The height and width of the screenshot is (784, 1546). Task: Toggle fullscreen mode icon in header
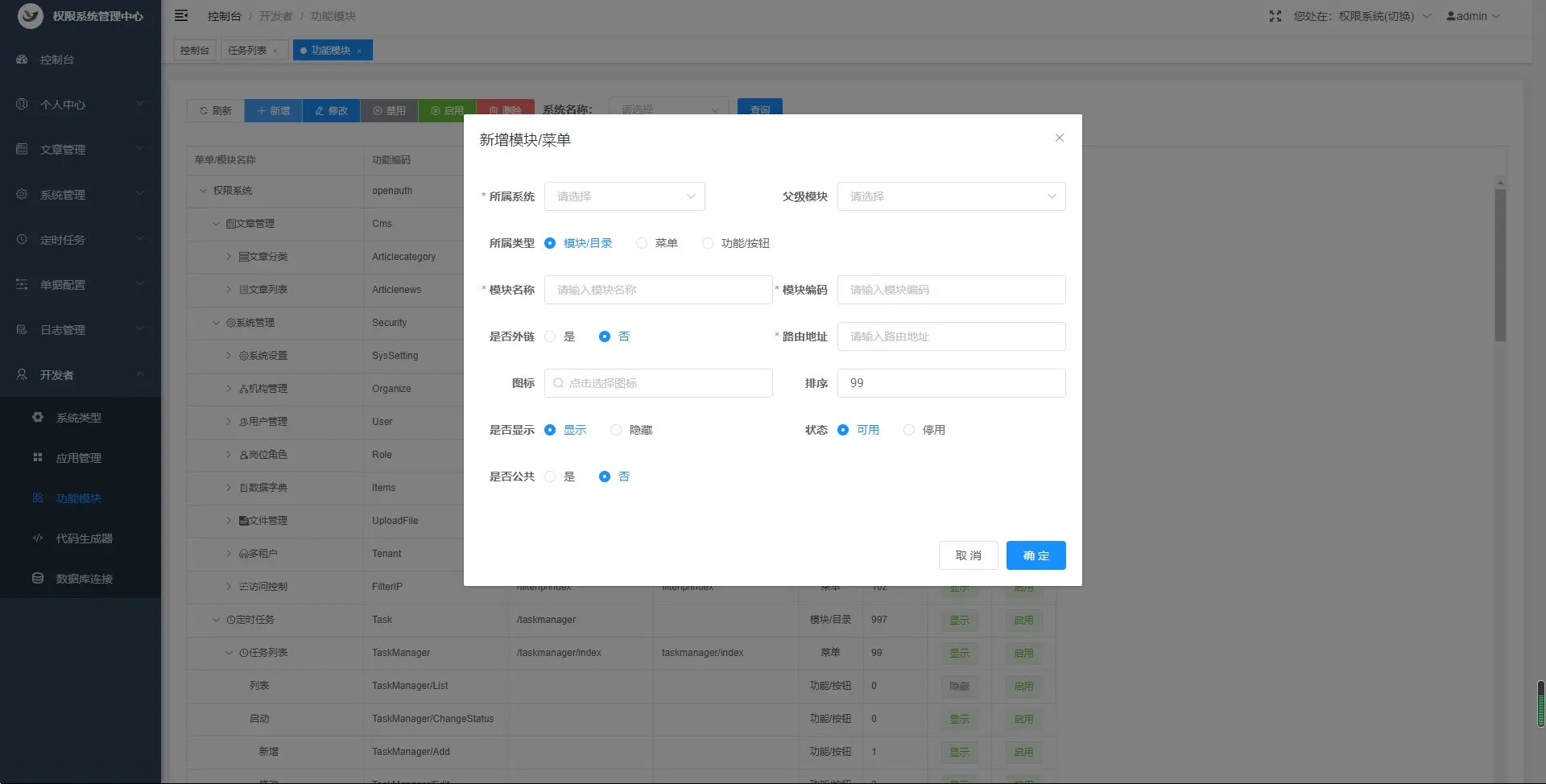pos(1275,16)
